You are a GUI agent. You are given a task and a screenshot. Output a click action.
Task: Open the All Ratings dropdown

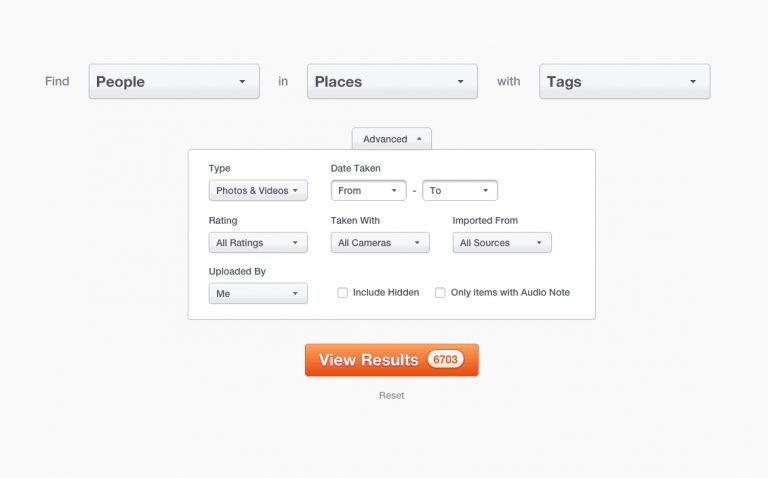pos(258,243)
